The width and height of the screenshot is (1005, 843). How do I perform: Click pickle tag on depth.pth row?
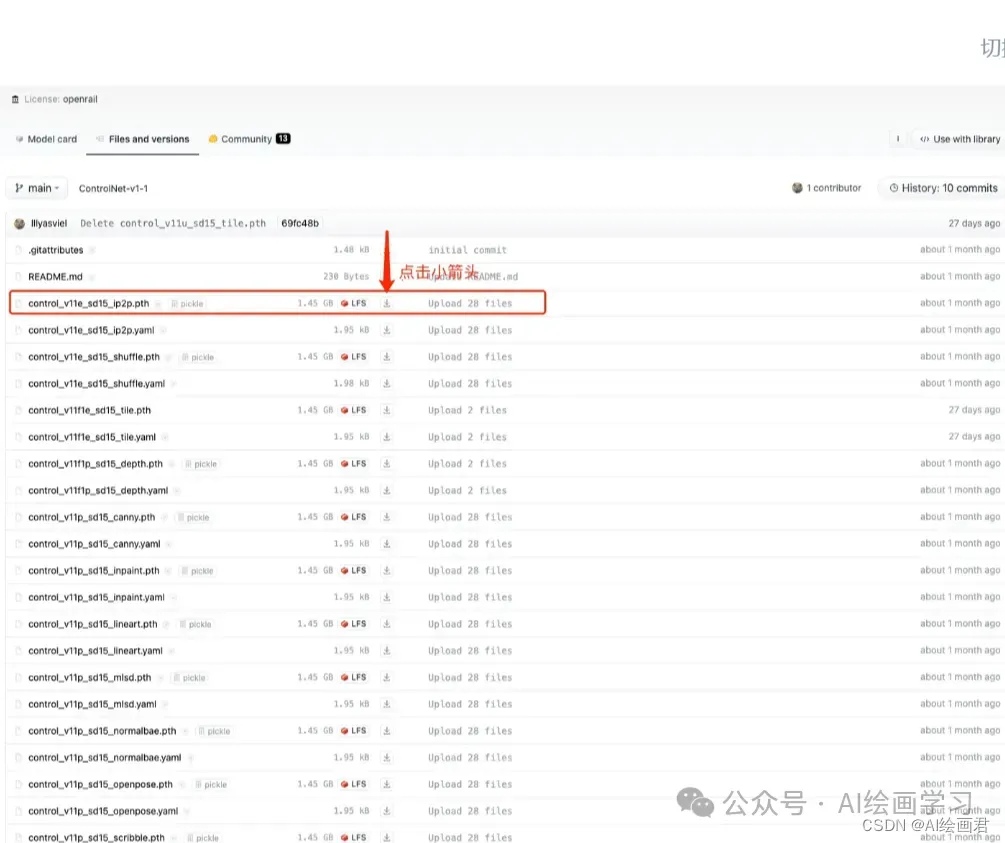[201, 464]
